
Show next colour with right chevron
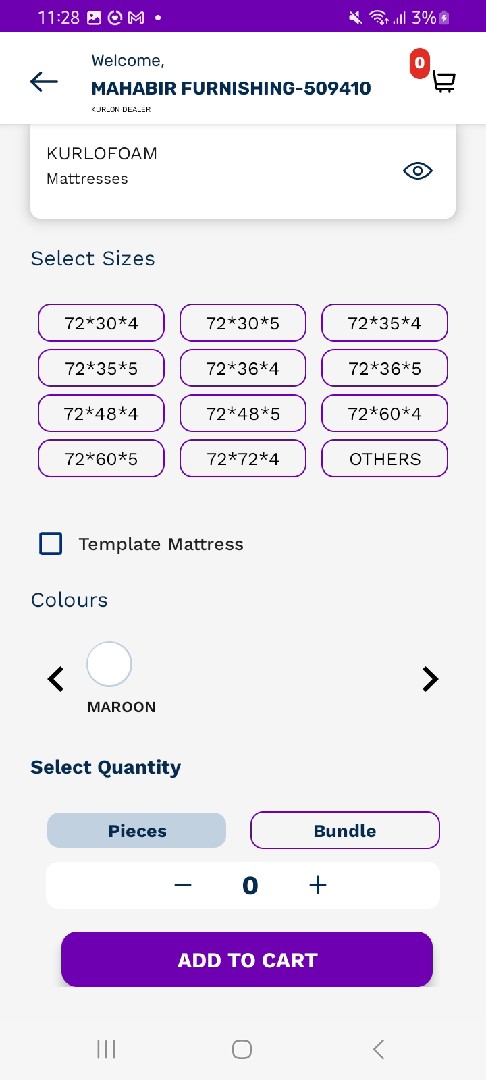click(430, 679)
